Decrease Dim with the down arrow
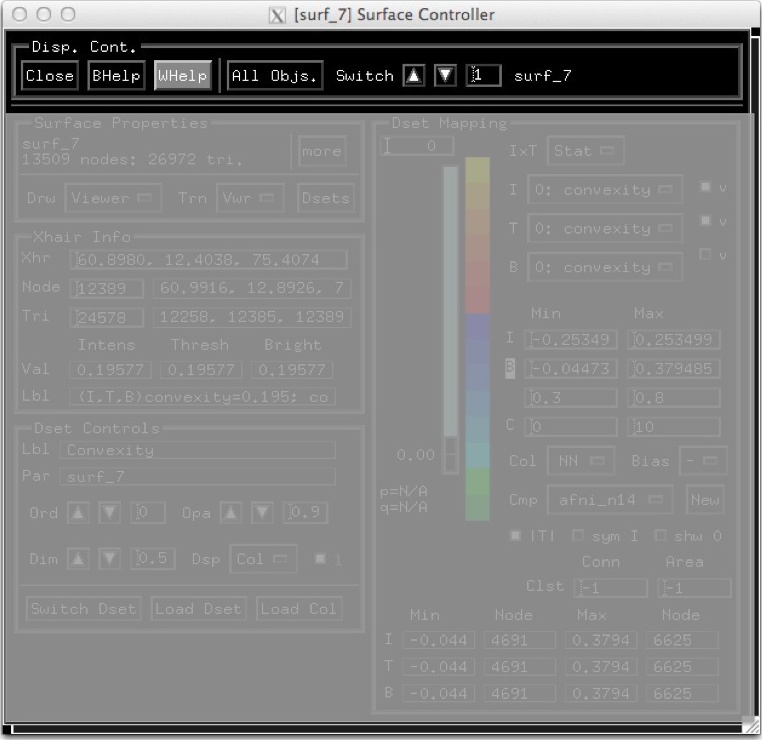This screenshot has height=740, width=762. 110,559
